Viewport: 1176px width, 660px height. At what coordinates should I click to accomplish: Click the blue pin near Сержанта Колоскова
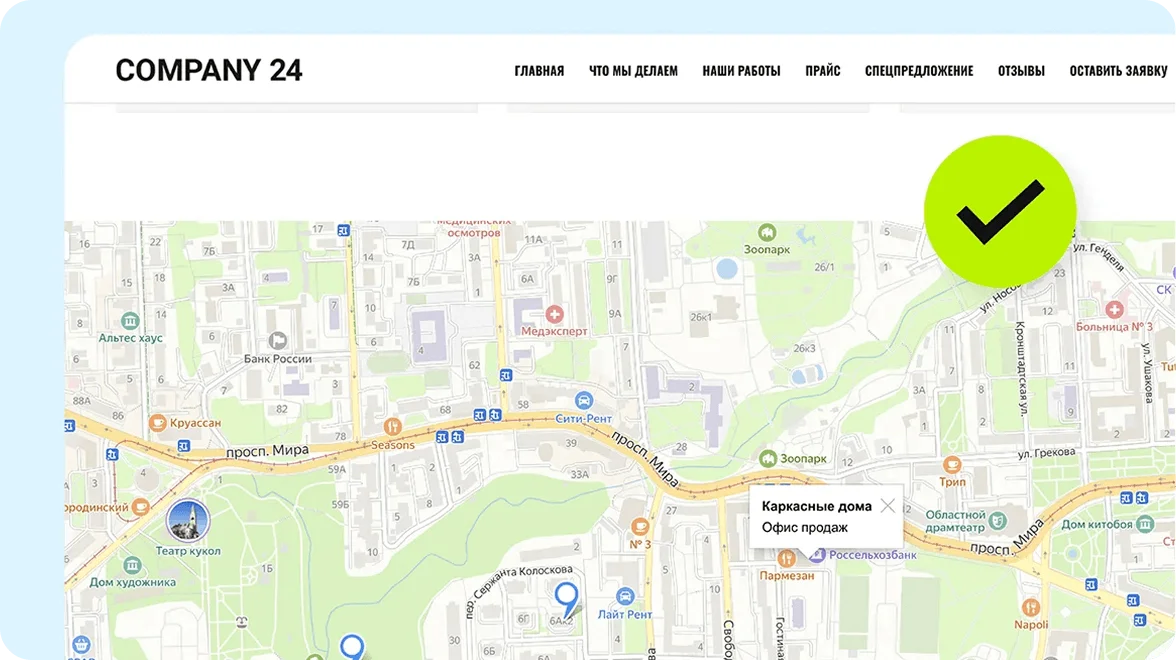point(567,598)
